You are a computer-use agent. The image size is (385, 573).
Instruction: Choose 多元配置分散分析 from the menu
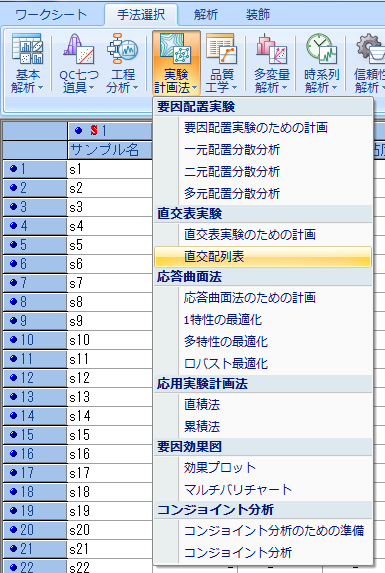click(263, 193)
